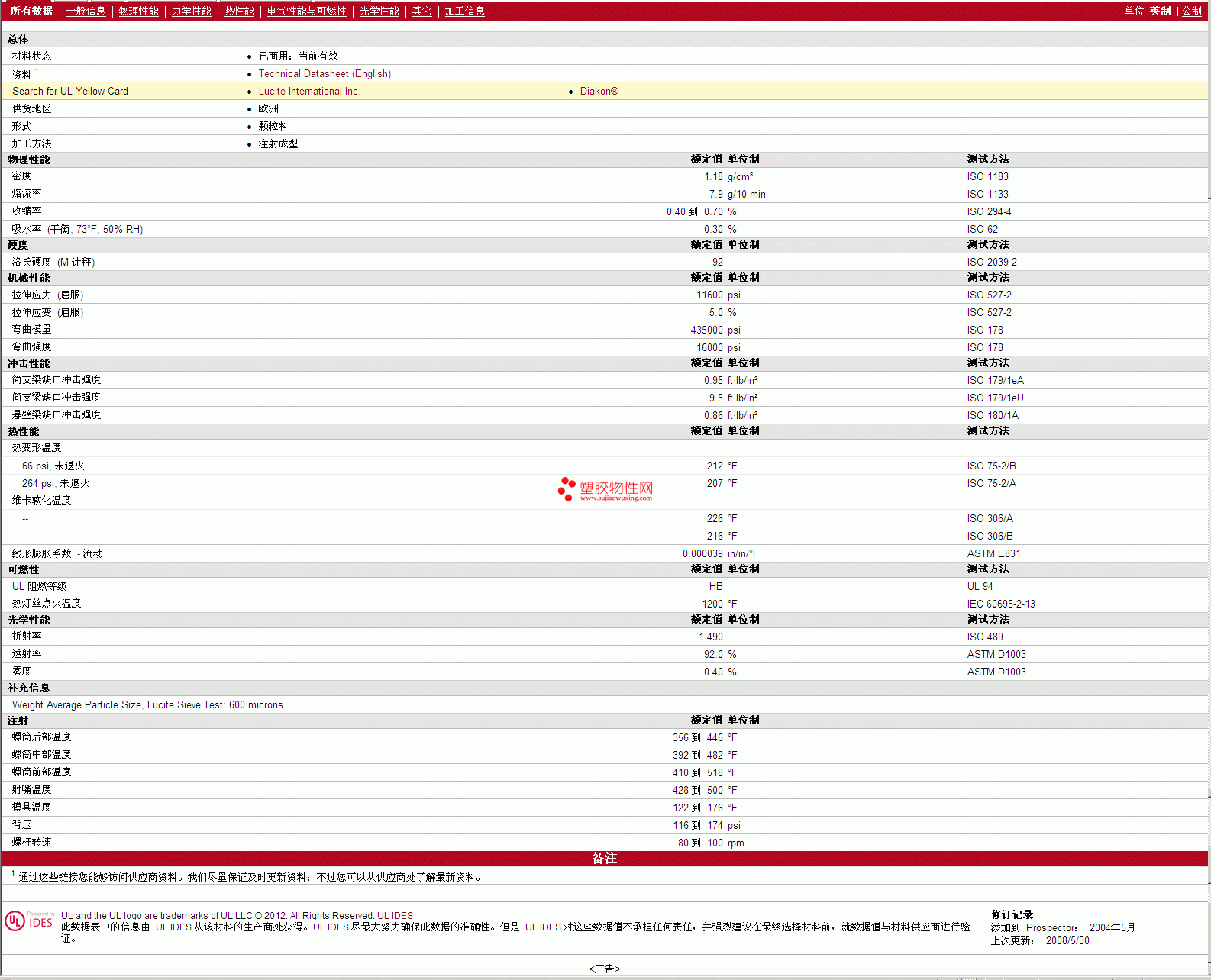Click 洛氏硬度 (M 计秤) label
This screenshot has width=1211, height=980.
point(53,262)
